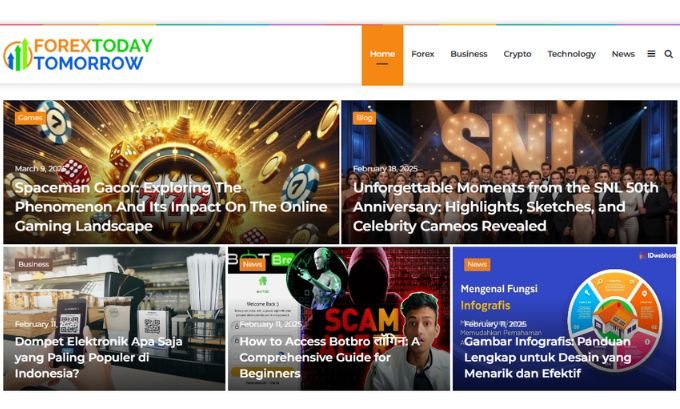Open the SNL 50th Anniversary article headline

pyautogui.click(x=506, y=207)
